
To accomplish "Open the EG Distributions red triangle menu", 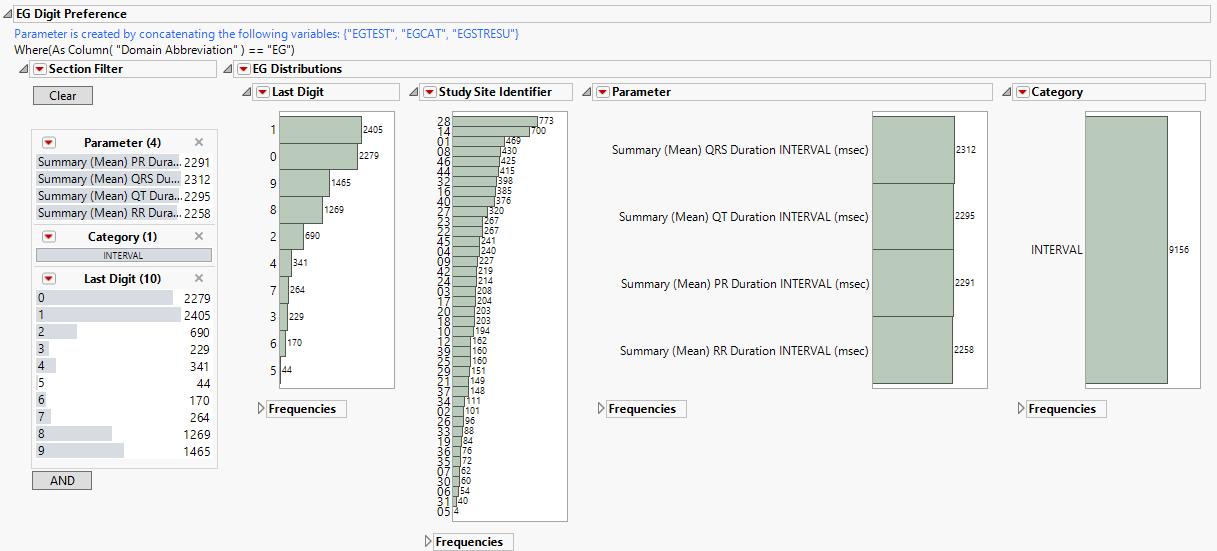I will click(x=244, y=69).
